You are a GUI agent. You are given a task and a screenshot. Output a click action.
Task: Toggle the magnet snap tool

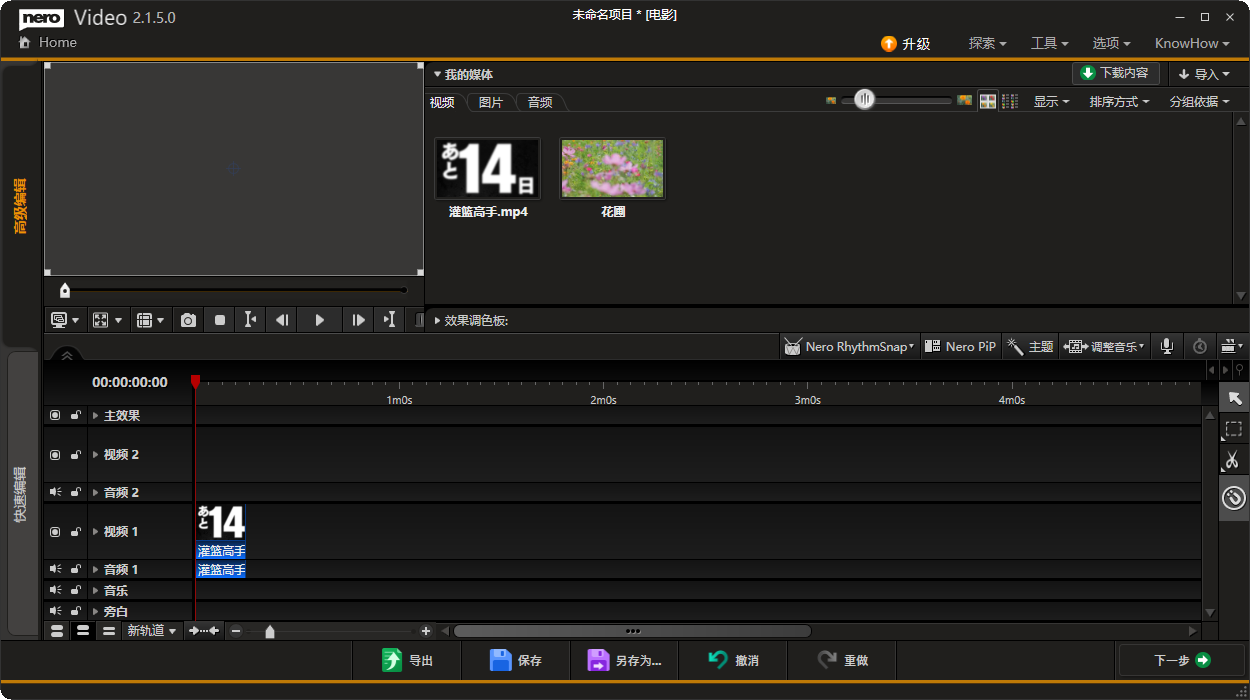(1234, 497)
